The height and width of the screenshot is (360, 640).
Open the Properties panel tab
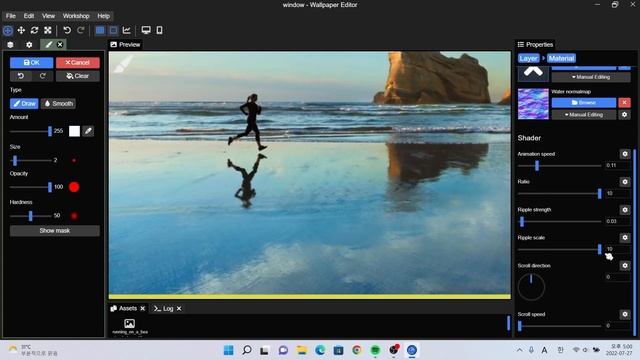click(535, 44)
